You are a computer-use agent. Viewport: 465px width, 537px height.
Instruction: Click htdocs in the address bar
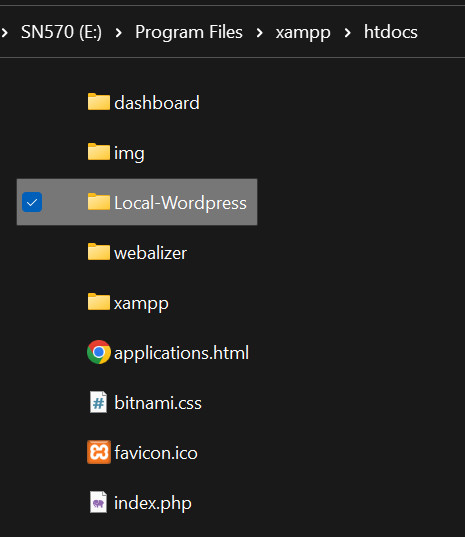[x=390, y=32]
